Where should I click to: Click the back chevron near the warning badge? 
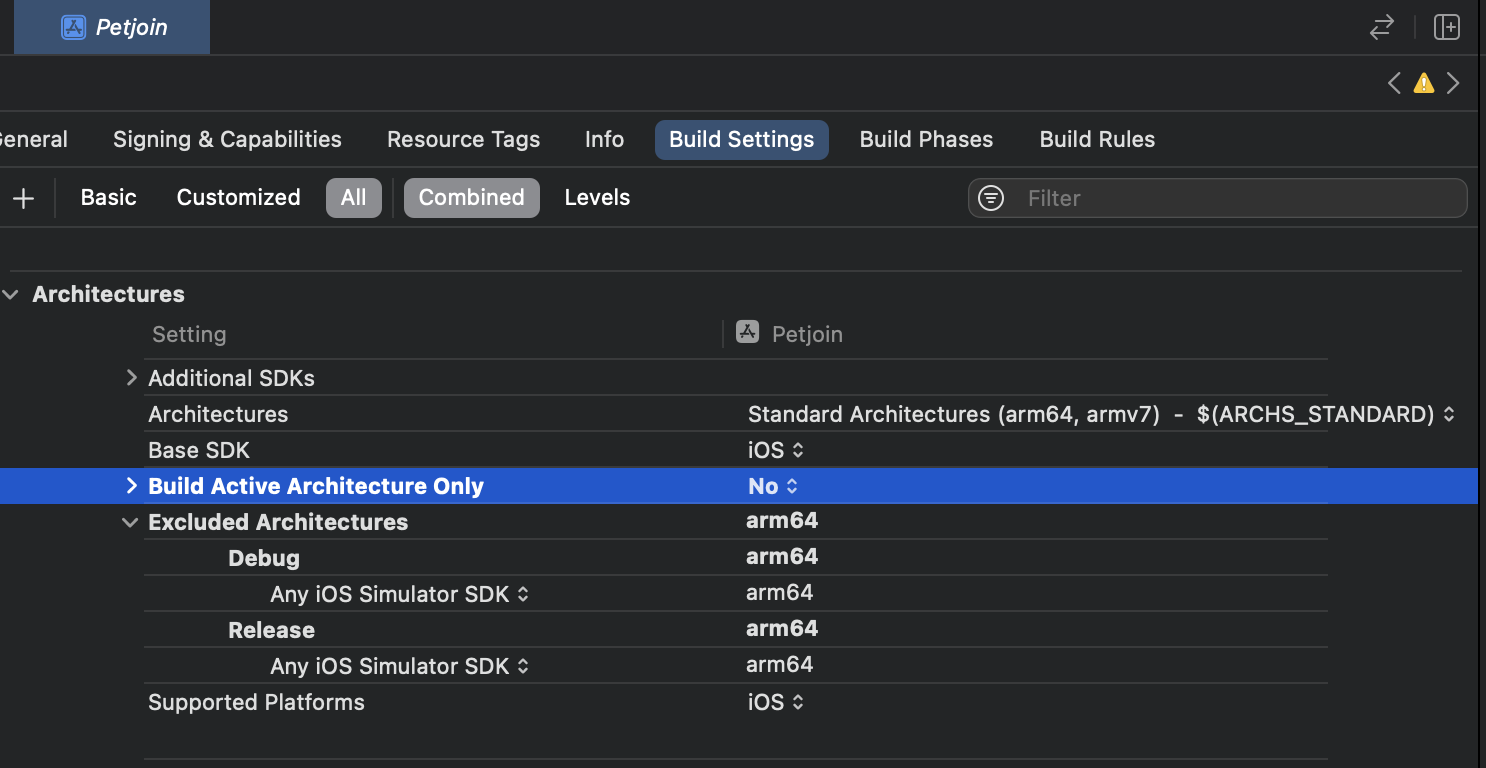tap(1394, 83)
